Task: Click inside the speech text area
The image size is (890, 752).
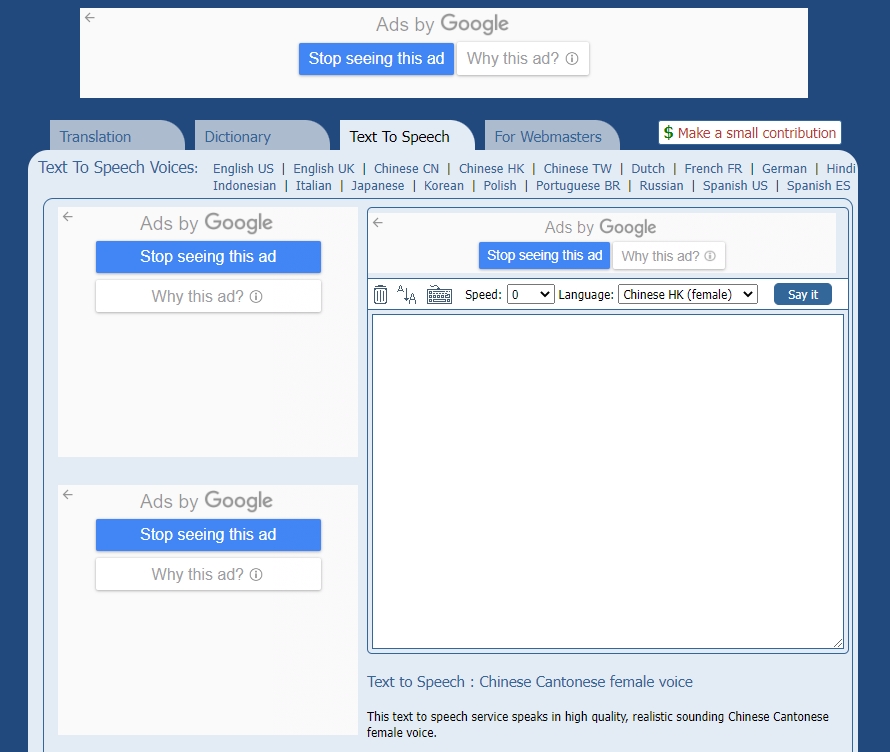Action: click(608, 480)
